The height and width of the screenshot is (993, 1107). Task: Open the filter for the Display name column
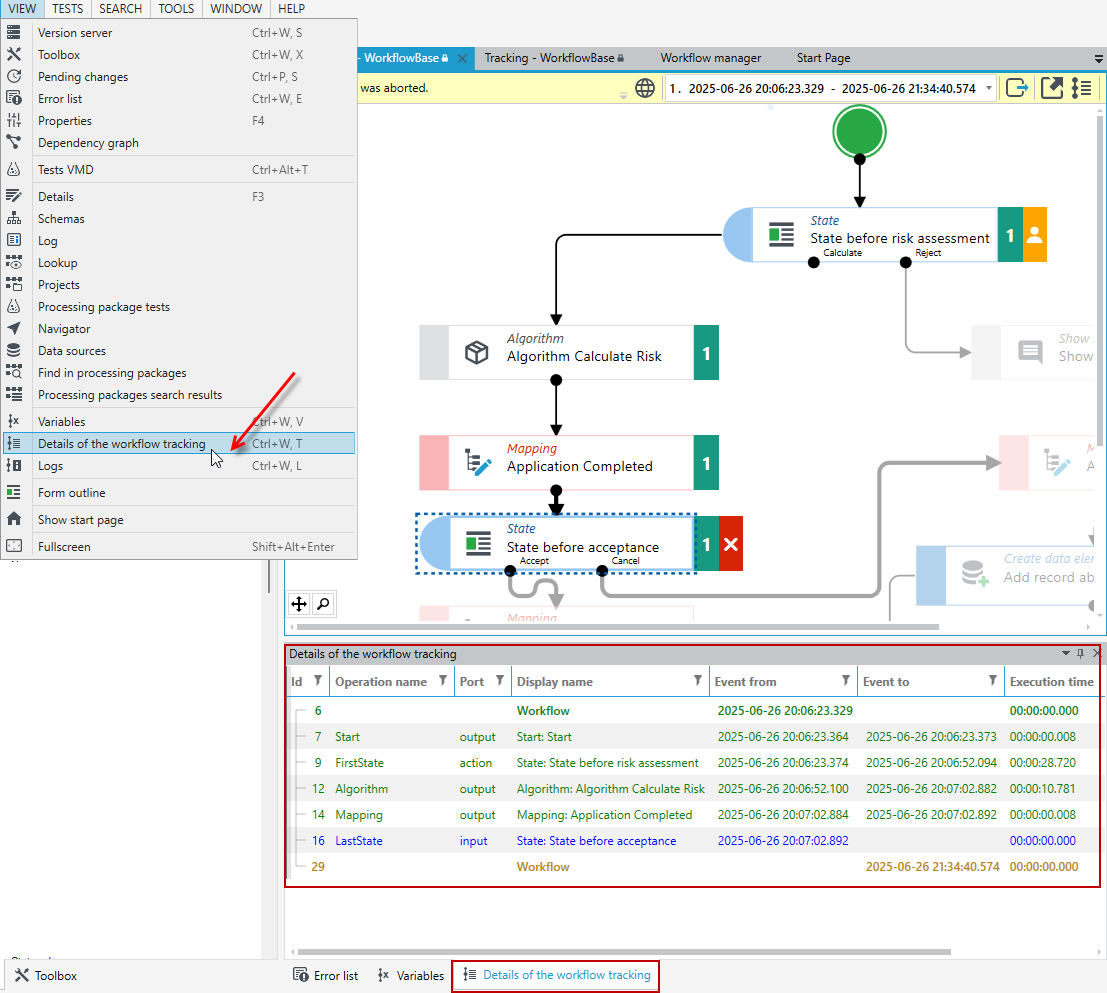point(698,680)
